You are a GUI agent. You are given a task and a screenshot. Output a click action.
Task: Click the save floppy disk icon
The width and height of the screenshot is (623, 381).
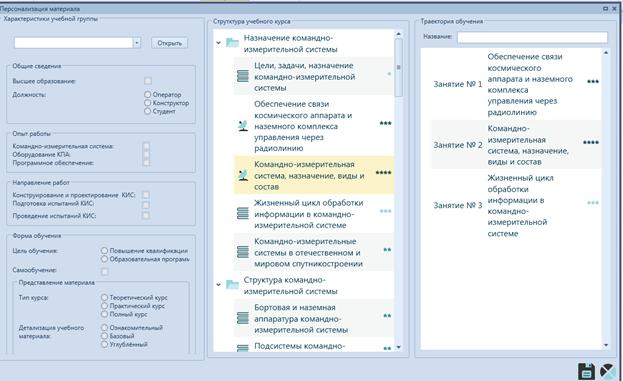pos(586,371)
